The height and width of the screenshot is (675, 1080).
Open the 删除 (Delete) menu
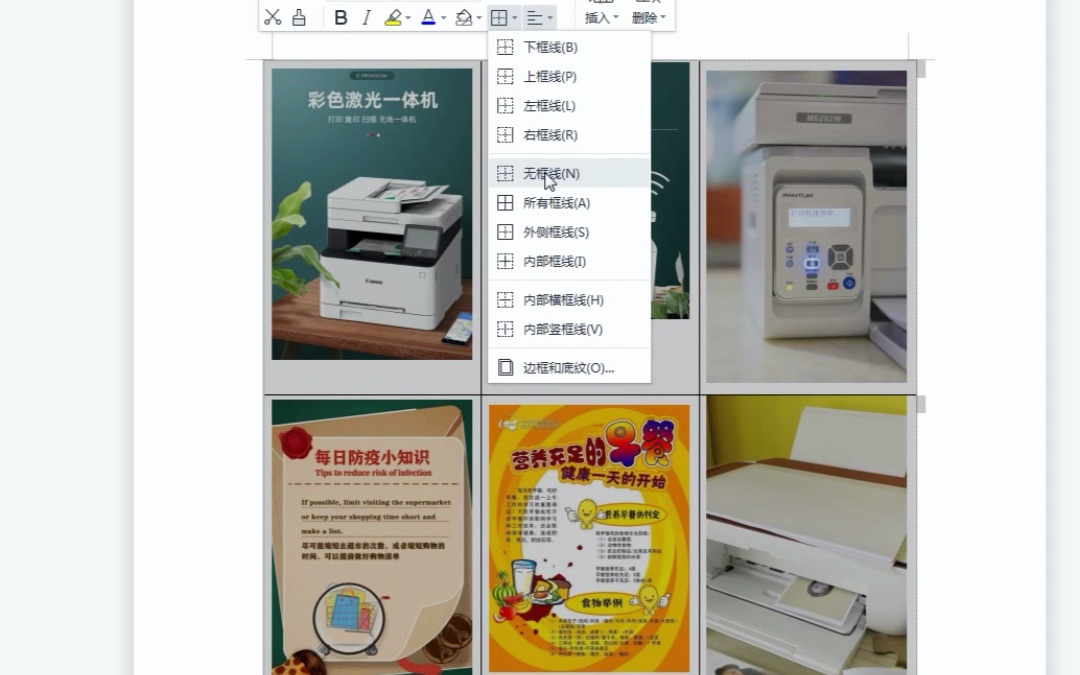point(645,17)
